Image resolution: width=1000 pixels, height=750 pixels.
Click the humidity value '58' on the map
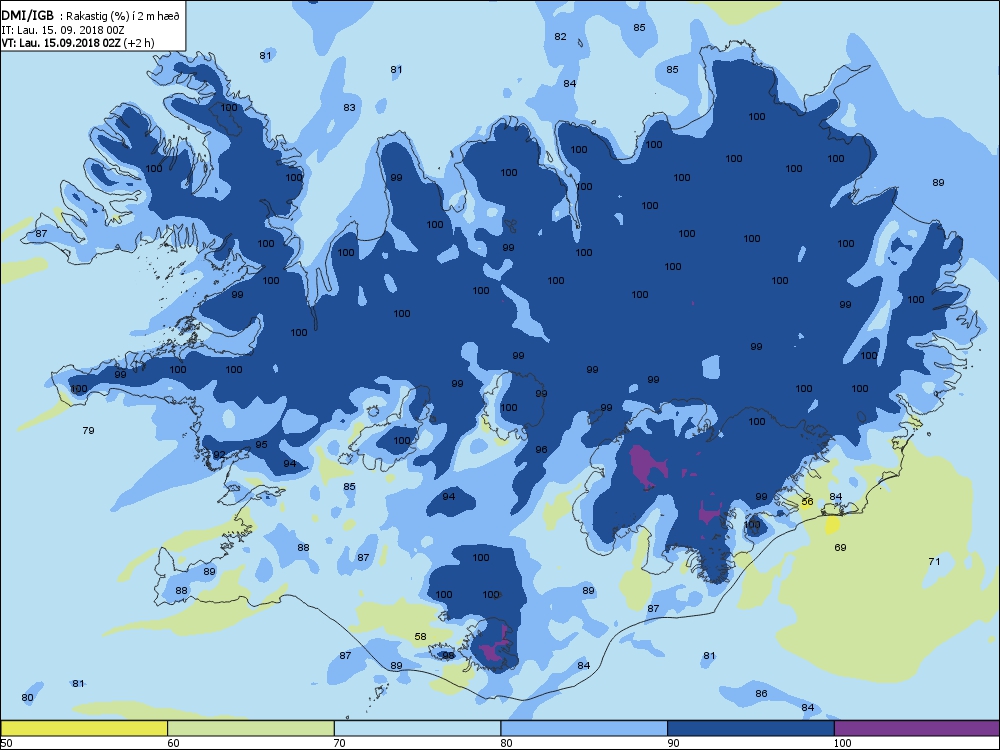click(x=420, y=636)
